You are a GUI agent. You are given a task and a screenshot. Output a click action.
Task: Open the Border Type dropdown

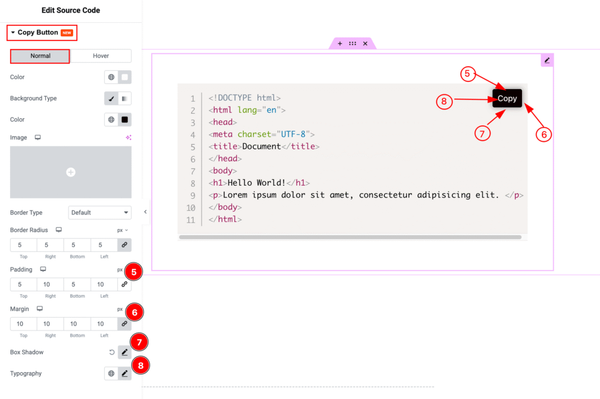[x=100, y=212]
